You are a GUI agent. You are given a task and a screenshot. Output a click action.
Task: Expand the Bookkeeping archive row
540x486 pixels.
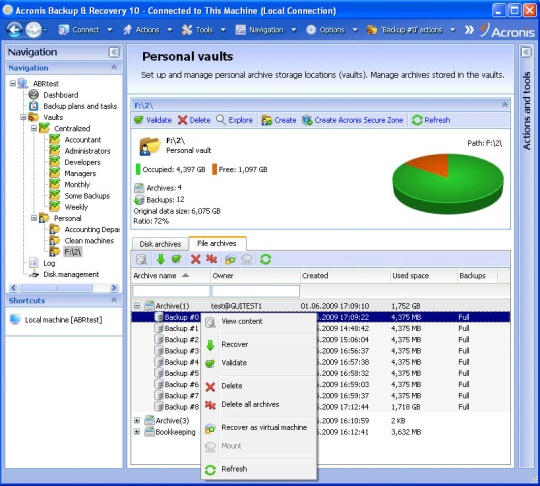[x=137, y=432]
